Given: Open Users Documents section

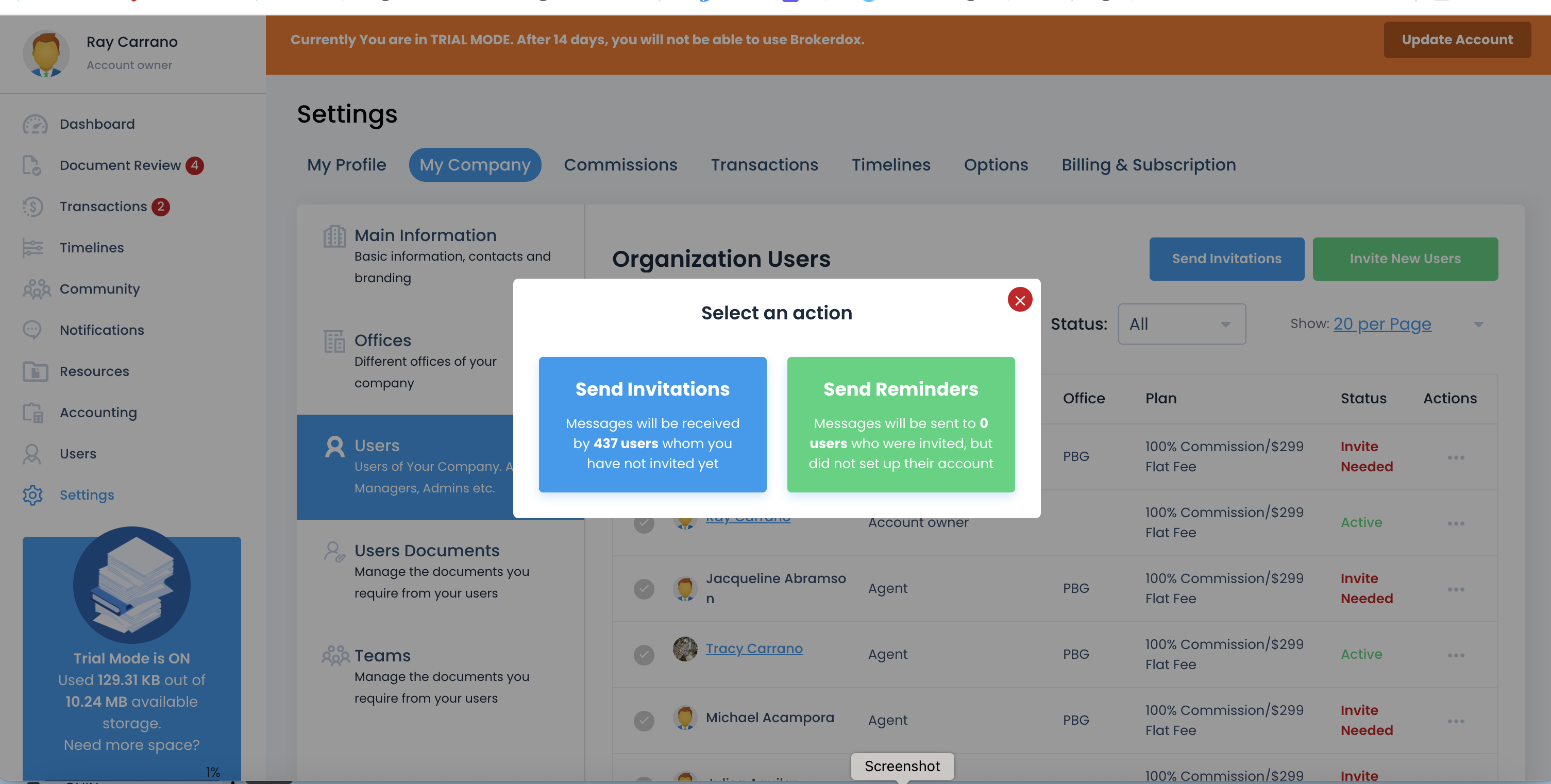Looking at the screenshot, I should pyautogui.click(x=440, y=572).
